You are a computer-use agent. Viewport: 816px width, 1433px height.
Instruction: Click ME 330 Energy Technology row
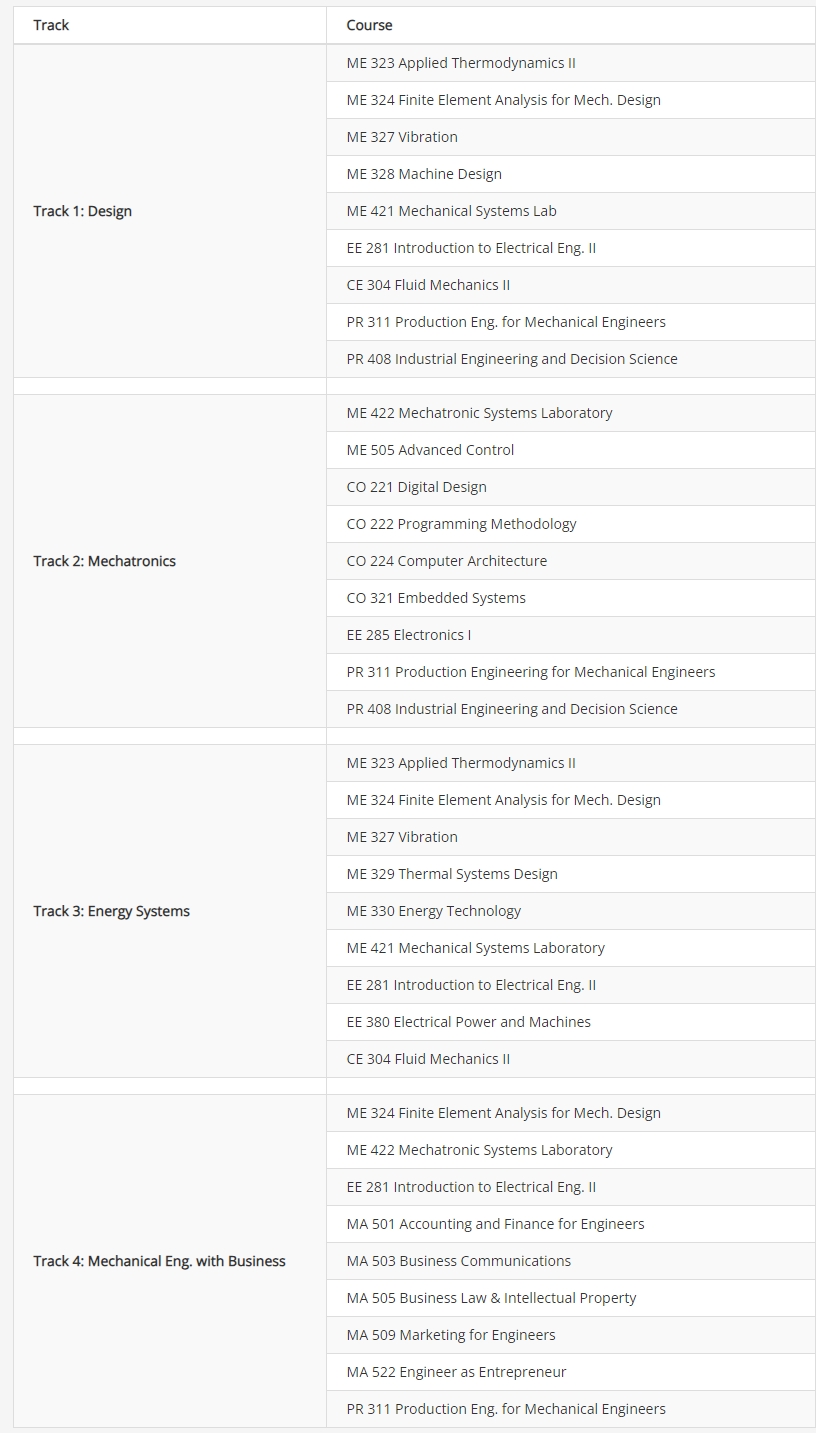433,911
